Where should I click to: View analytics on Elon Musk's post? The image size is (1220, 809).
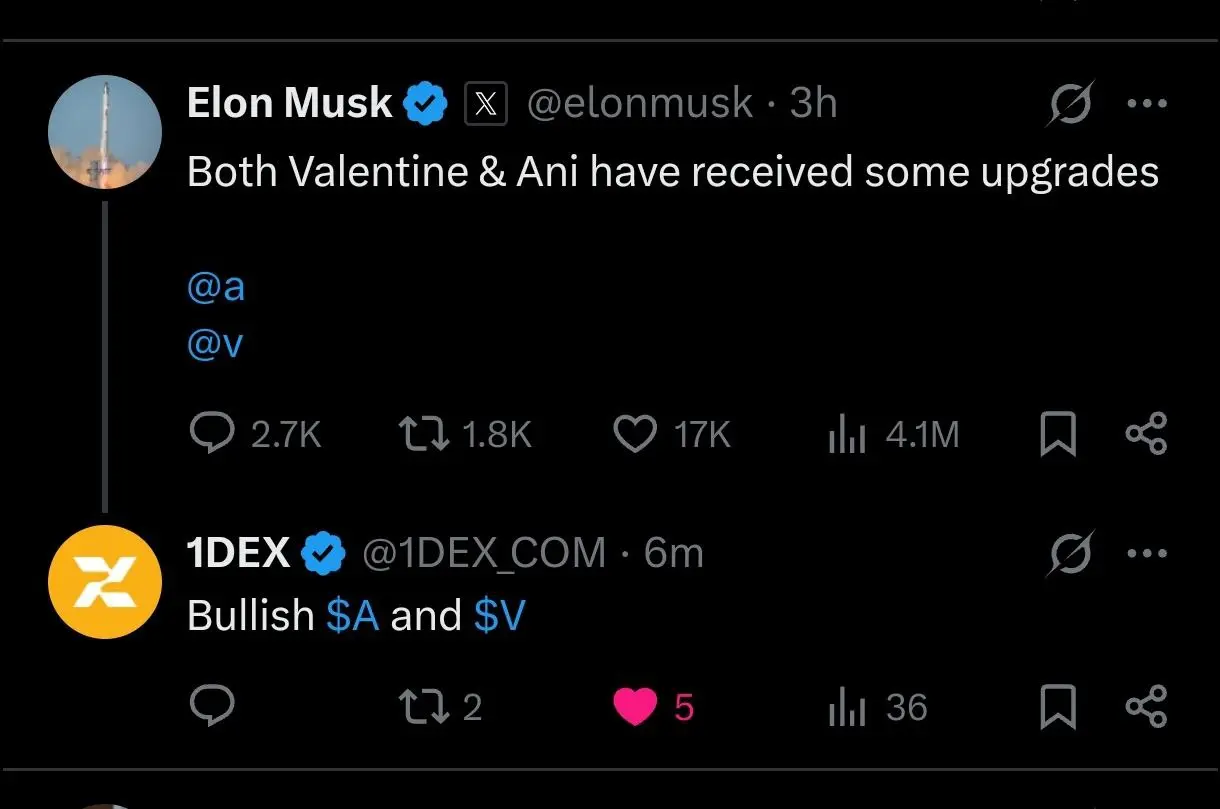(x=846, y=435)
